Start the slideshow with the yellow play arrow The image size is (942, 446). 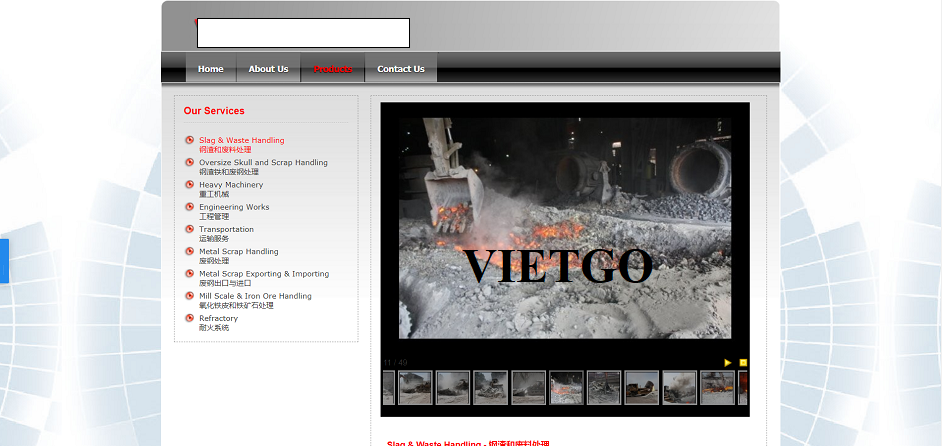(x=728, y=362)
